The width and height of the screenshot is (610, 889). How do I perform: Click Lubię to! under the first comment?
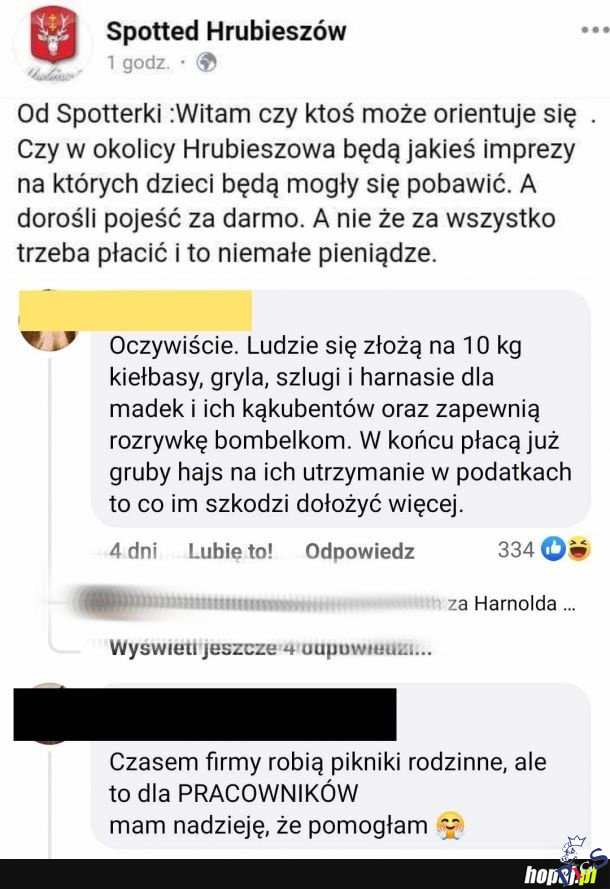[230, 551]
